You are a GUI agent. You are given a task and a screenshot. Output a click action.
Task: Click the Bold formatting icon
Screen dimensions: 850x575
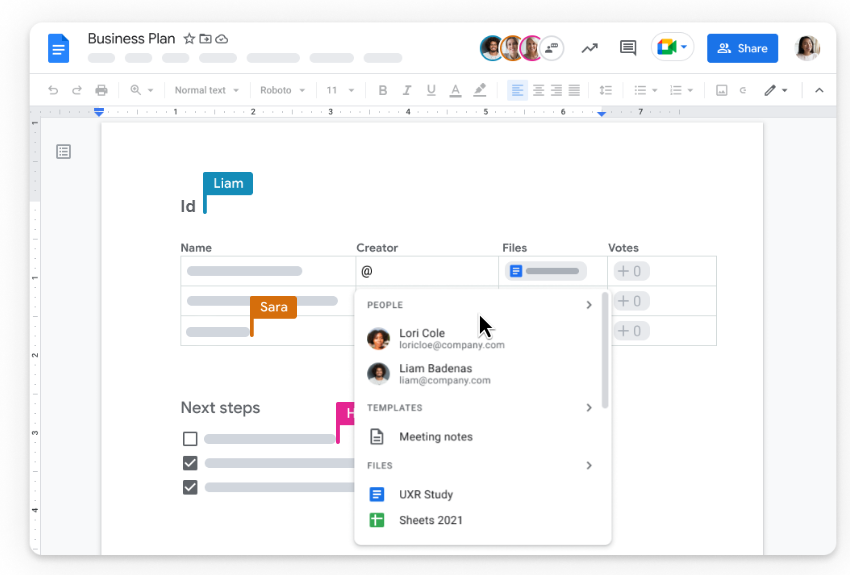383,90
